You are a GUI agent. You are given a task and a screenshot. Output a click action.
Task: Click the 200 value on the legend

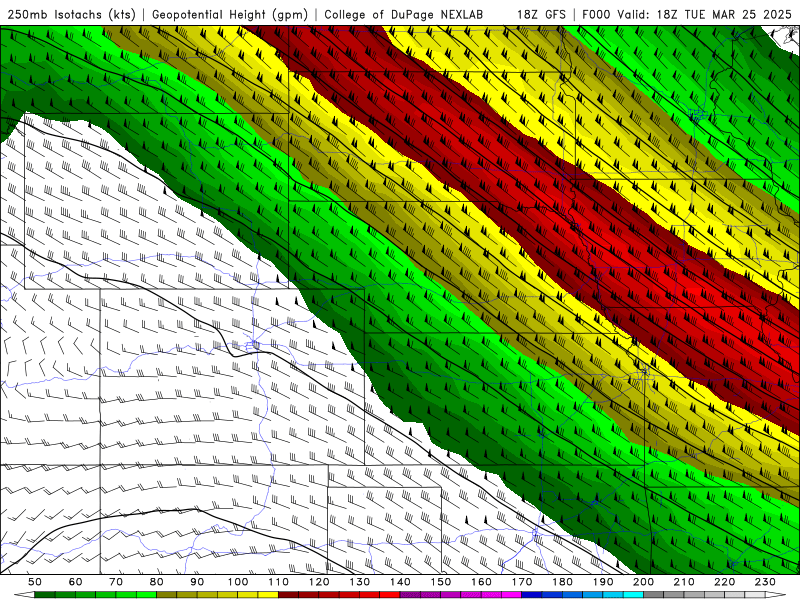click(x=644, y=582)
